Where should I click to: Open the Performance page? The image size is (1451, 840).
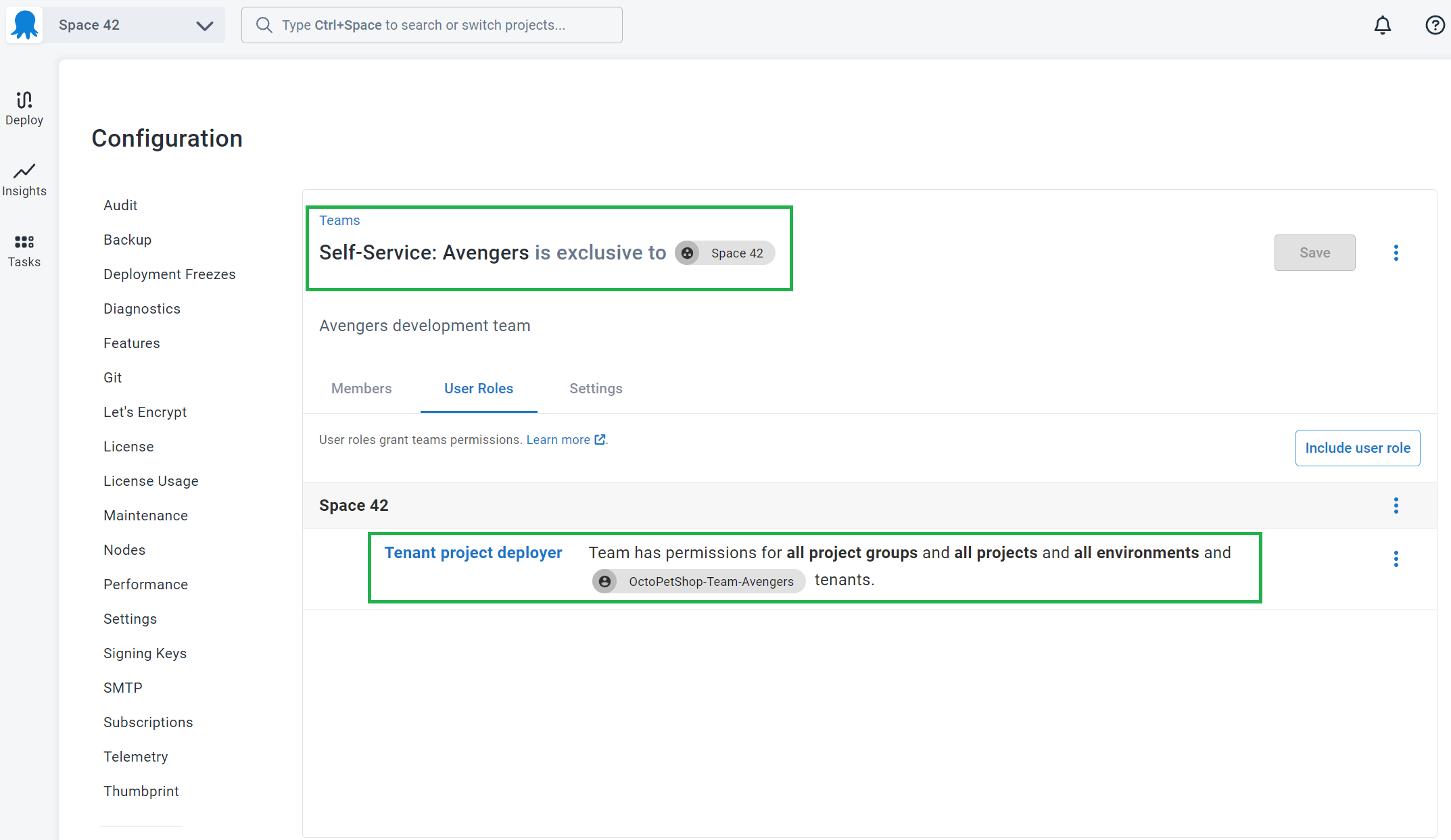click(145, 585)
